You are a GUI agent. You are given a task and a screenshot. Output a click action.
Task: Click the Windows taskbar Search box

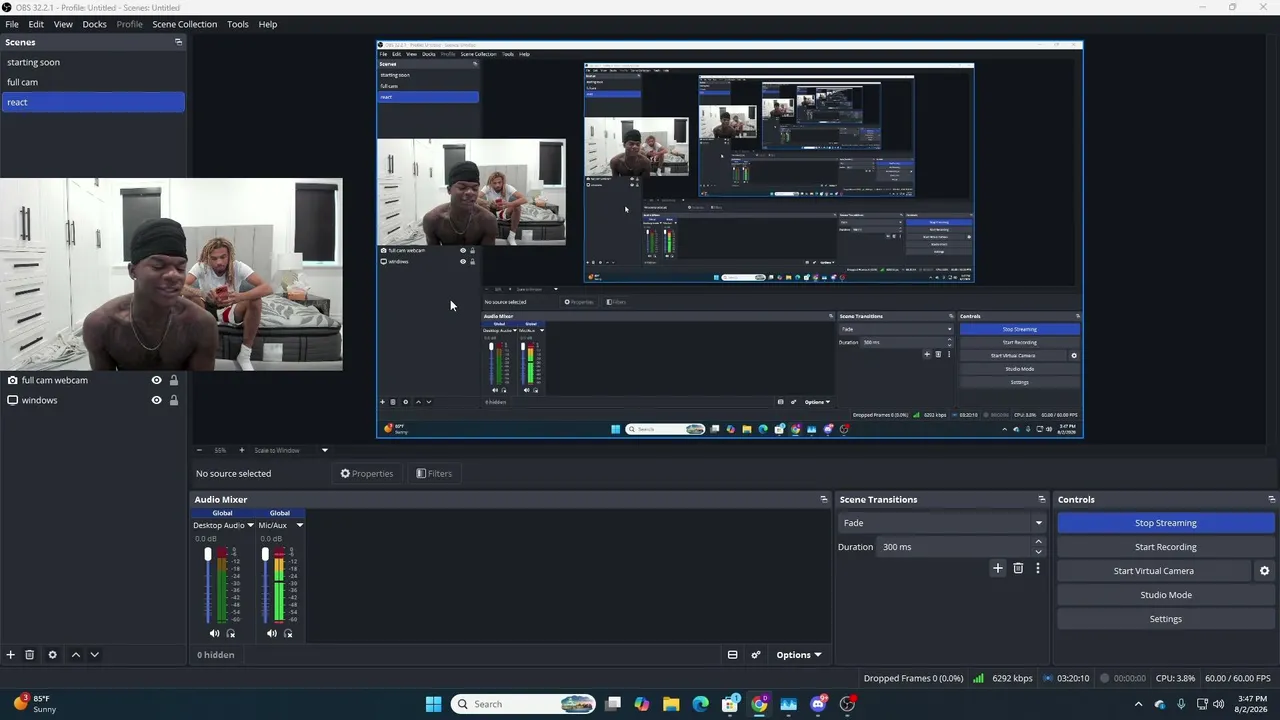coord(524,704)
